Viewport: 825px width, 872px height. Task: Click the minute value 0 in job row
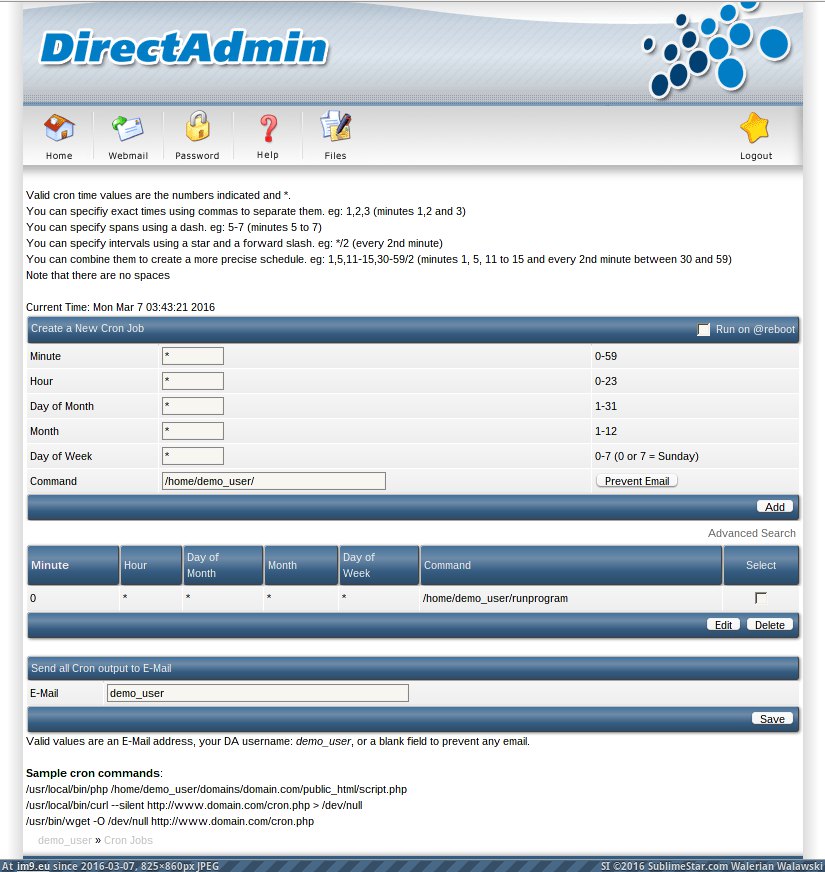(x=33, y=598)
